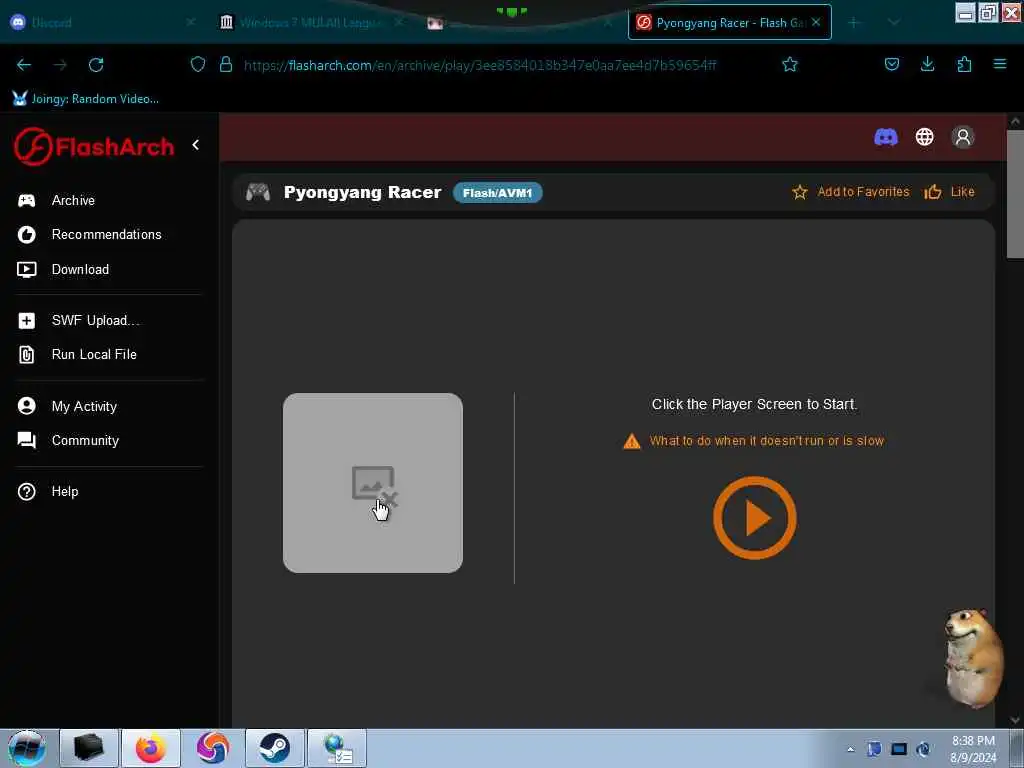1024x768 pixels.
Task: Reload the page with refresh button
Action: point(96,65)
